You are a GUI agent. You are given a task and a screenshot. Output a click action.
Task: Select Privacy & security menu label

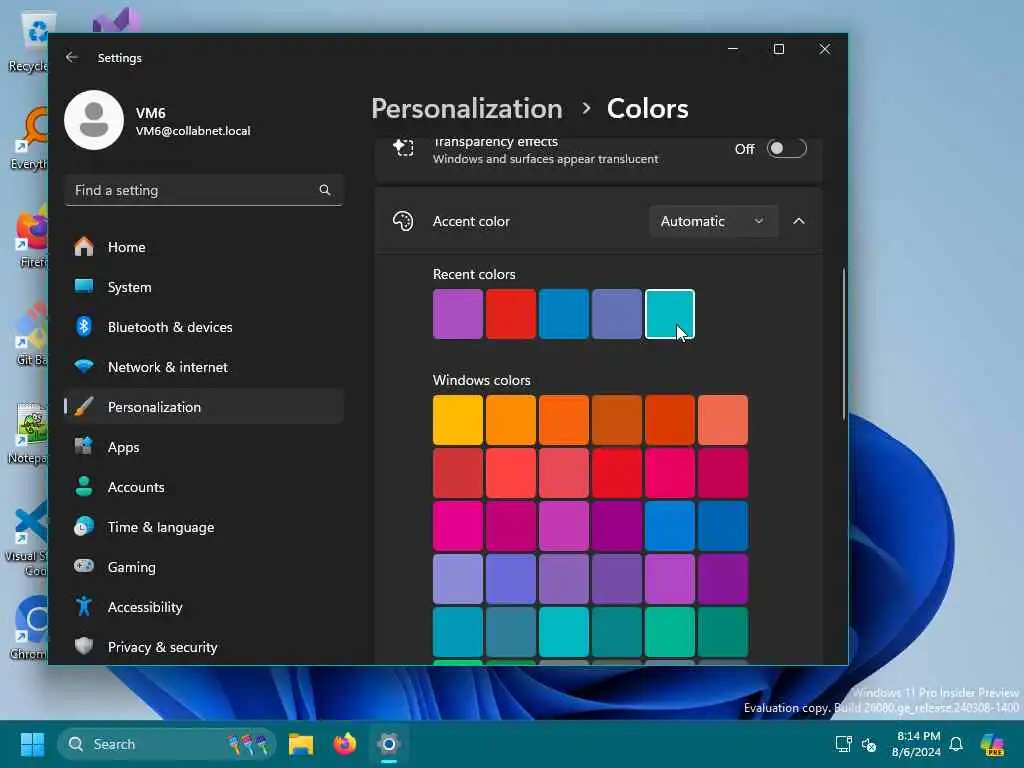[163, 647]
